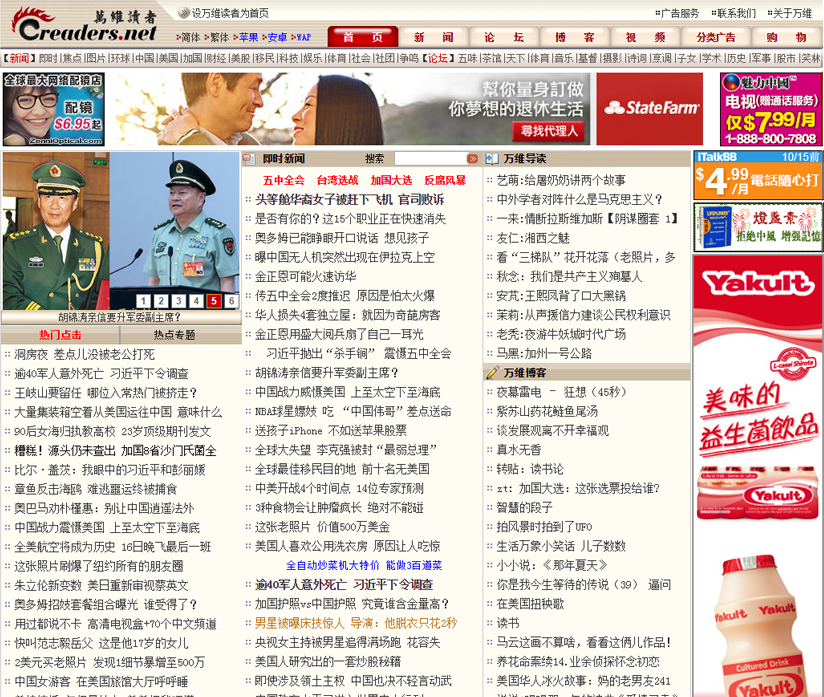Open blog post 紫苏山药花鲢鱼尾汤
The image size is (824, 697).
[547, 412]
